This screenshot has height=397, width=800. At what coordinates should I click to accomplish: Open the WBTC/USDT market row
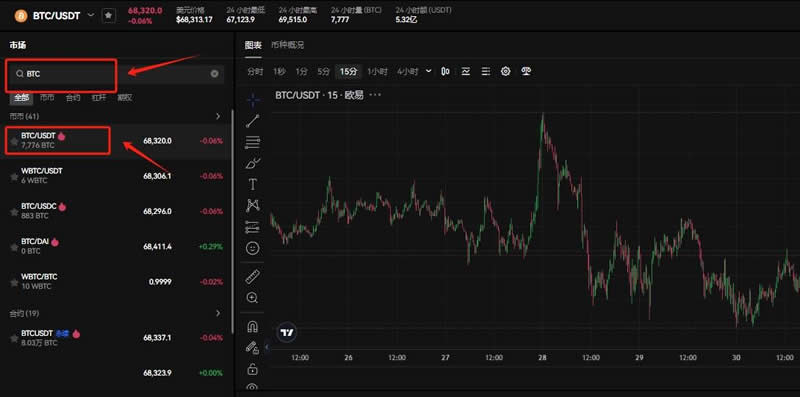point(116,176)
